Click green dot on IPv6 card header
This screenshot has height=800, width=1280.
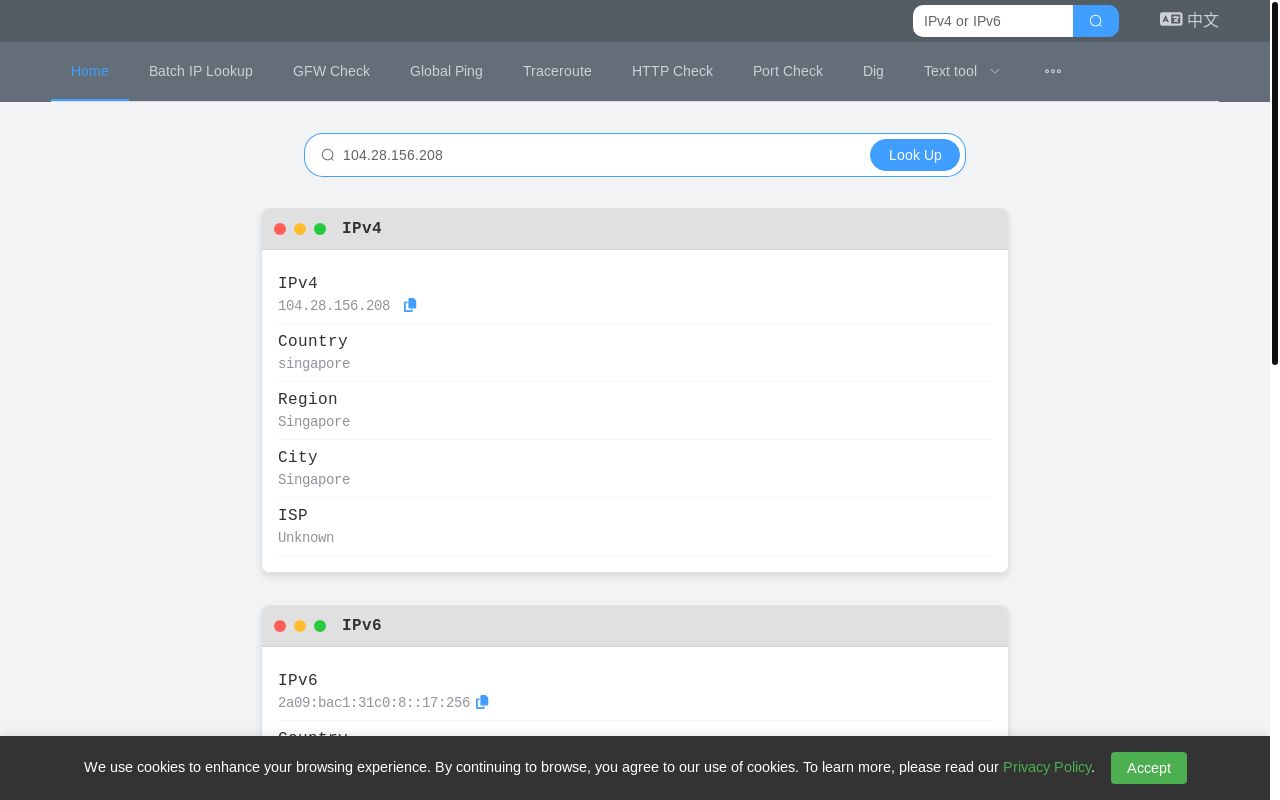coord(320,626)
